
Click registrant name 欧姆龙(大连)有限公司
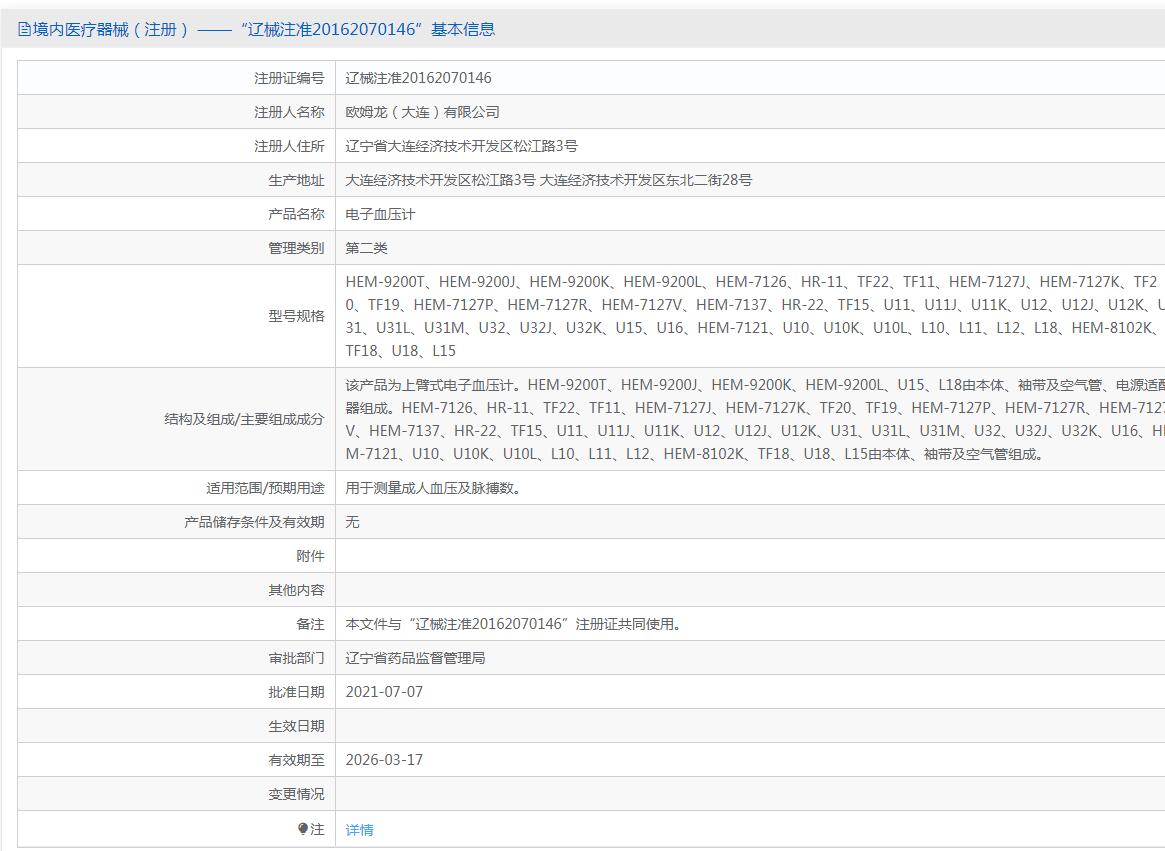(x=422, y=112)
